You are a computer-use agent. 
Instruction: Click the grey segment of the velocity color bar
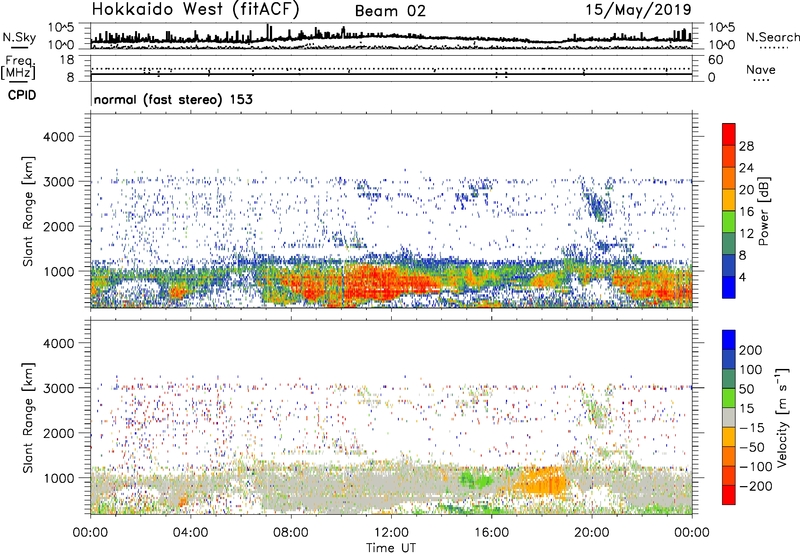729,417
